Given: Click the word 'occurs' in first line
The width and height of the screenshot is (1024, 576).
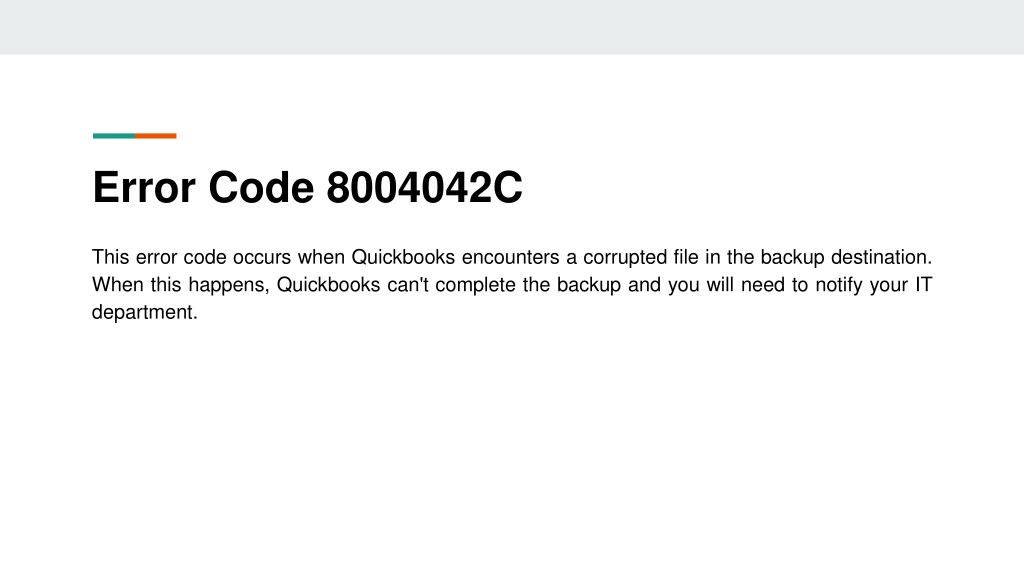Looking at the screenshot, I should [262, 257].
